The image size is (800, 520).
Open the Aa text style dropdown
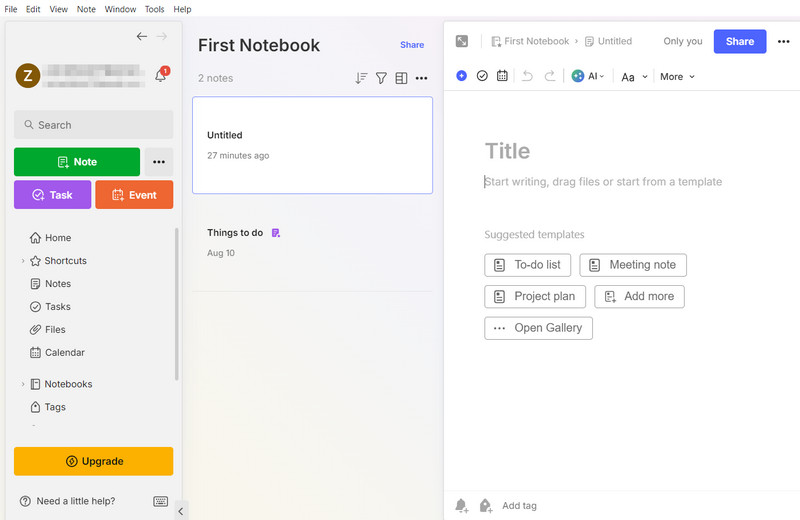pyautogui.click(x=634, y=77)
